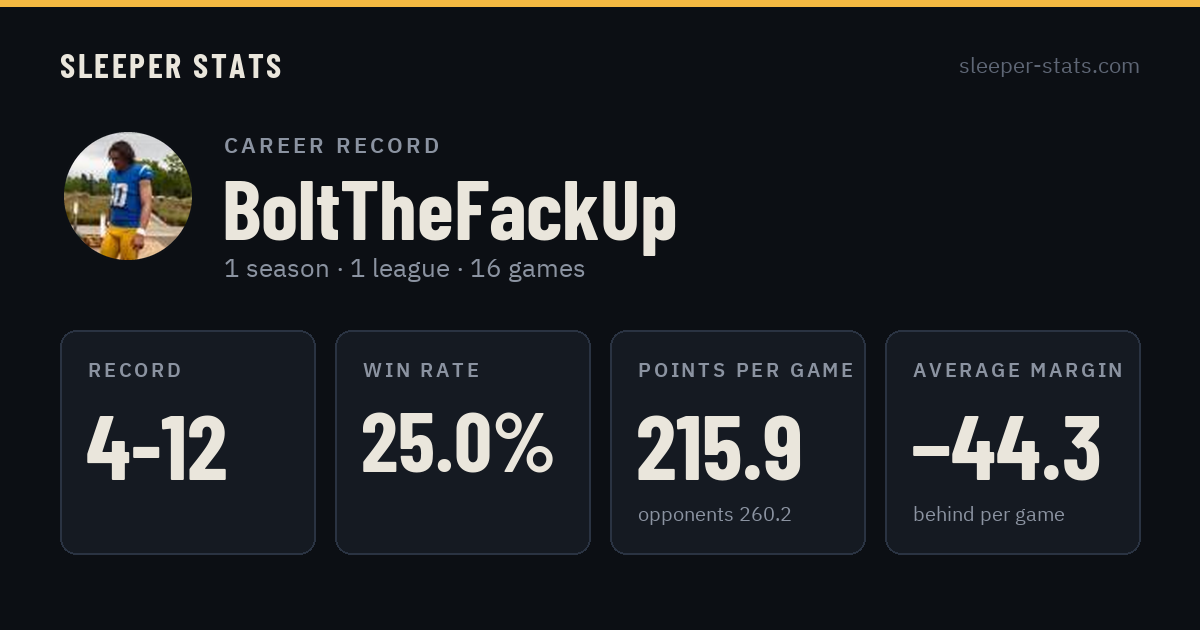The width and height of the screenshot is (1200, 630).
Task: Click the AVERAGE MARGIN card label
Action: pos(1018,370)
